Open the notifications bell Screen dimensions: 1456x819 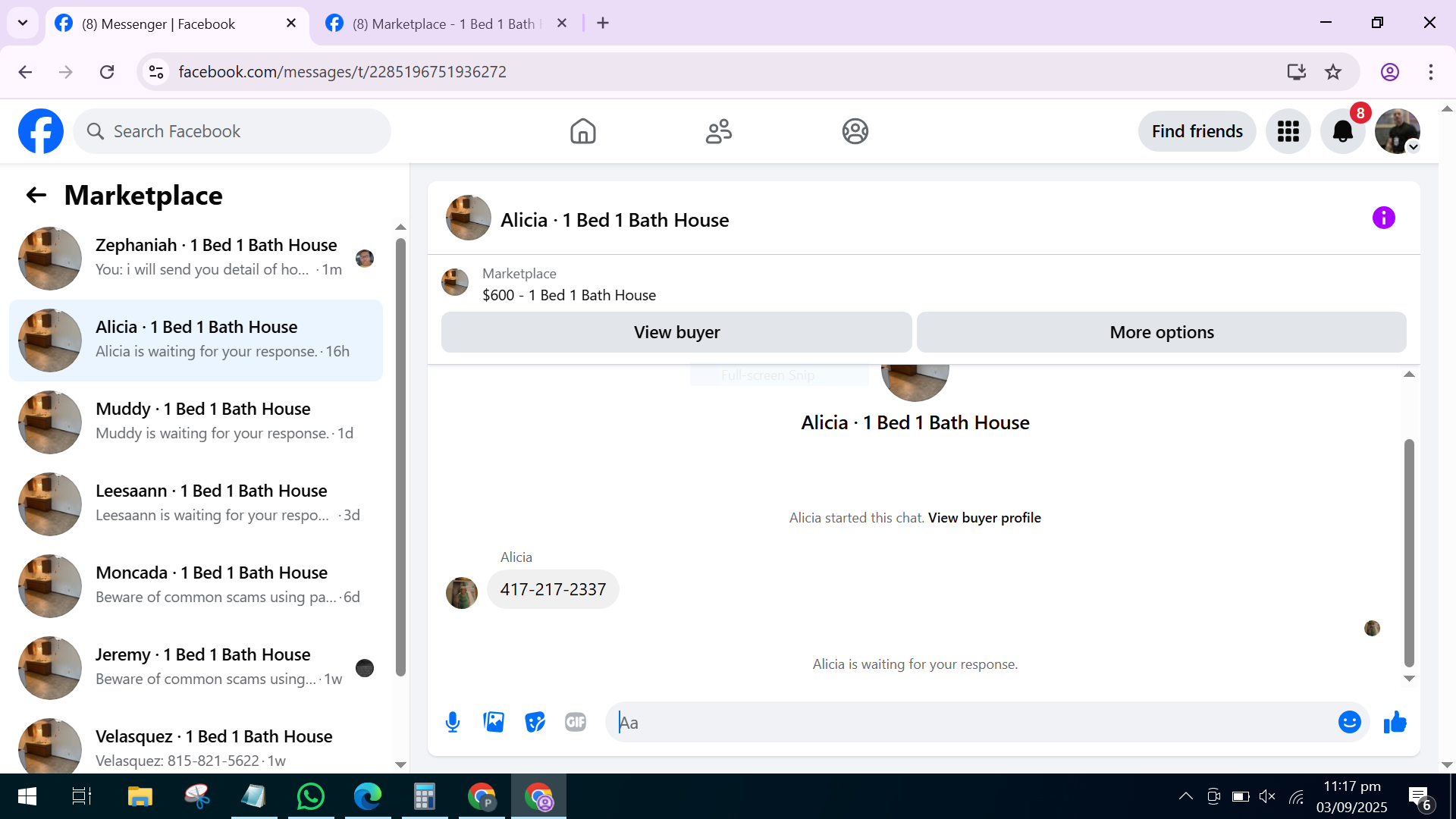(x=1342, y=131)
